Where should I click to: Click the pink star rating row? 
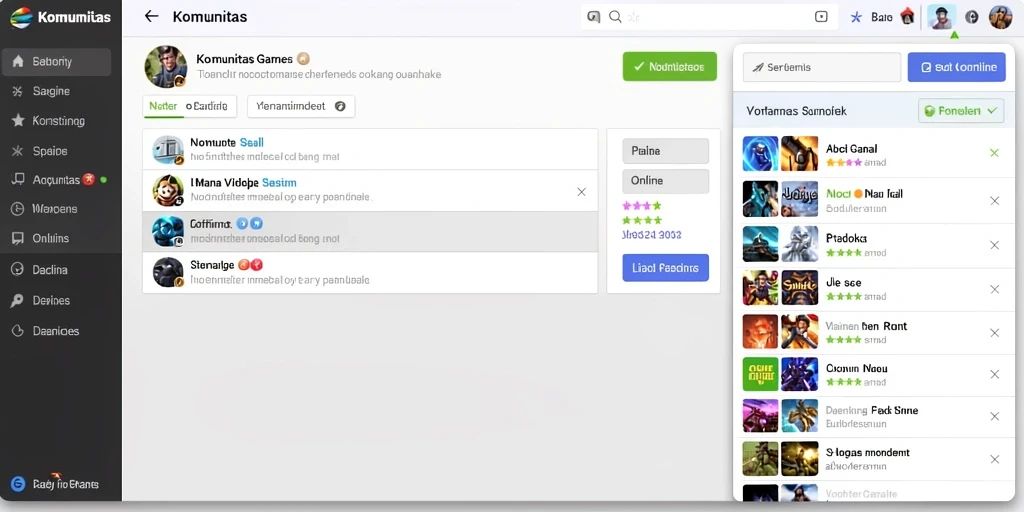[x=642, y=206]
